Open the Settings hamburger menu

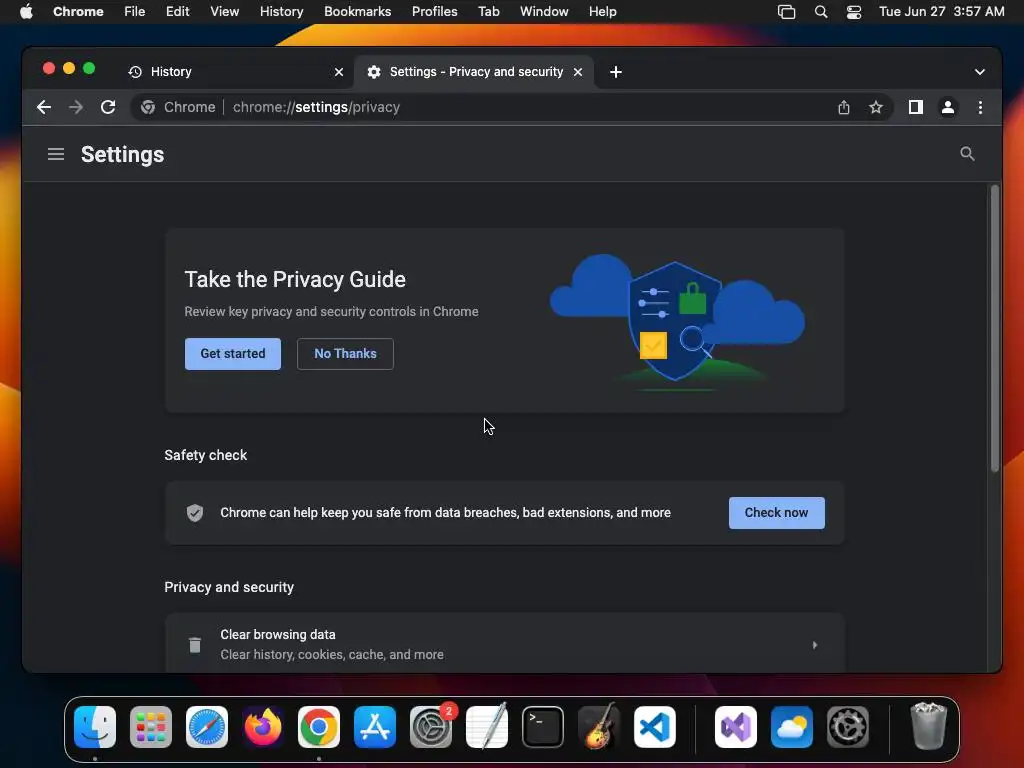(56, 154)
